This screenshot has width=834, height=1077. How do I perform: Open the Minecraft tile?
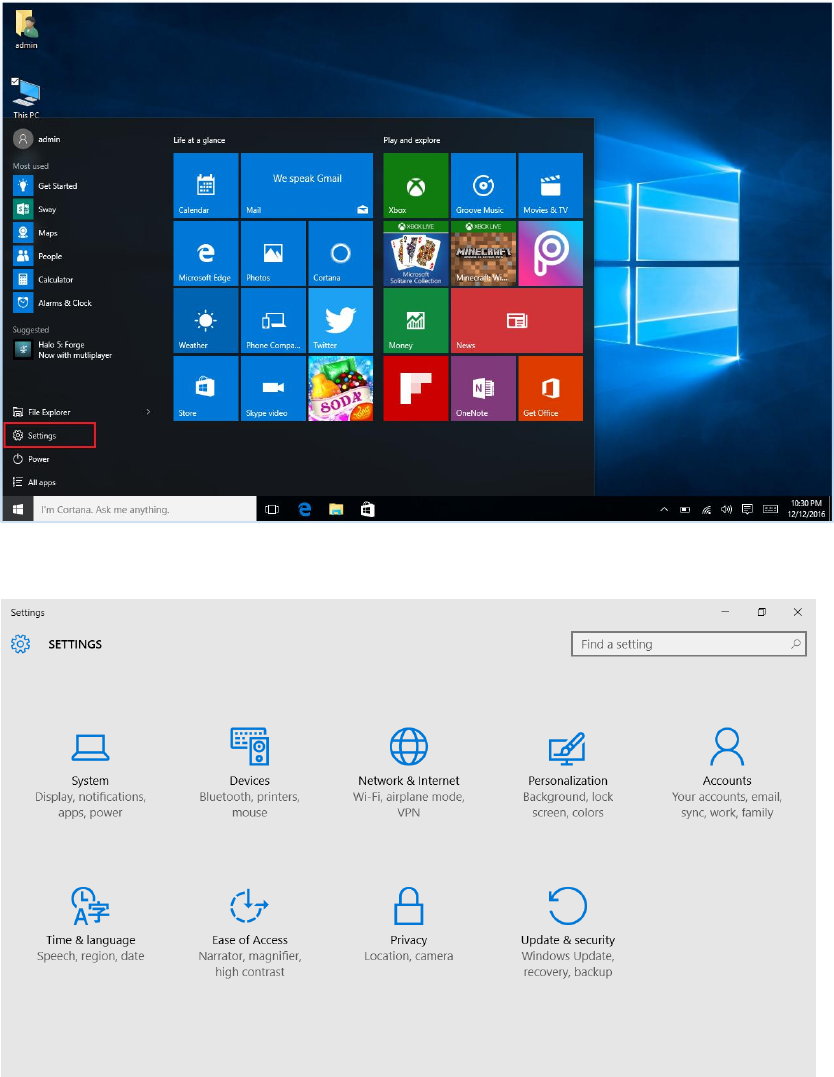point(483,253)
